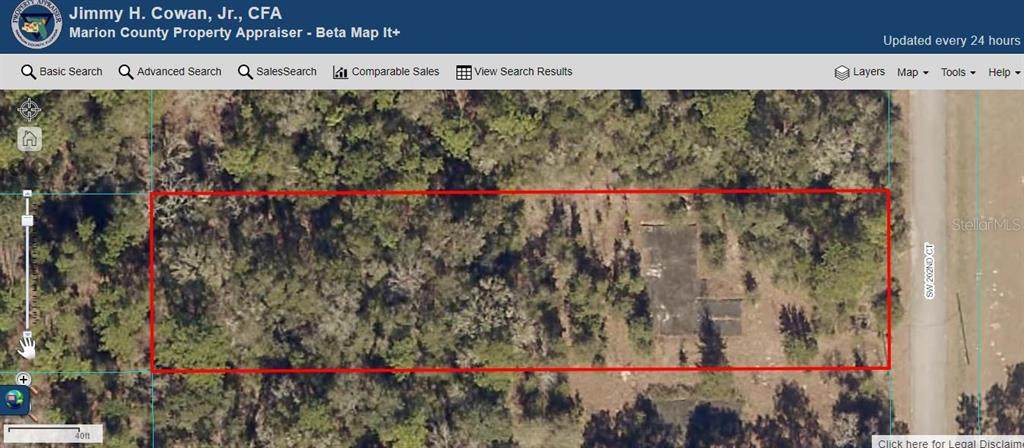Open the Layers stack icon
1024x448 pixels.
859,72
